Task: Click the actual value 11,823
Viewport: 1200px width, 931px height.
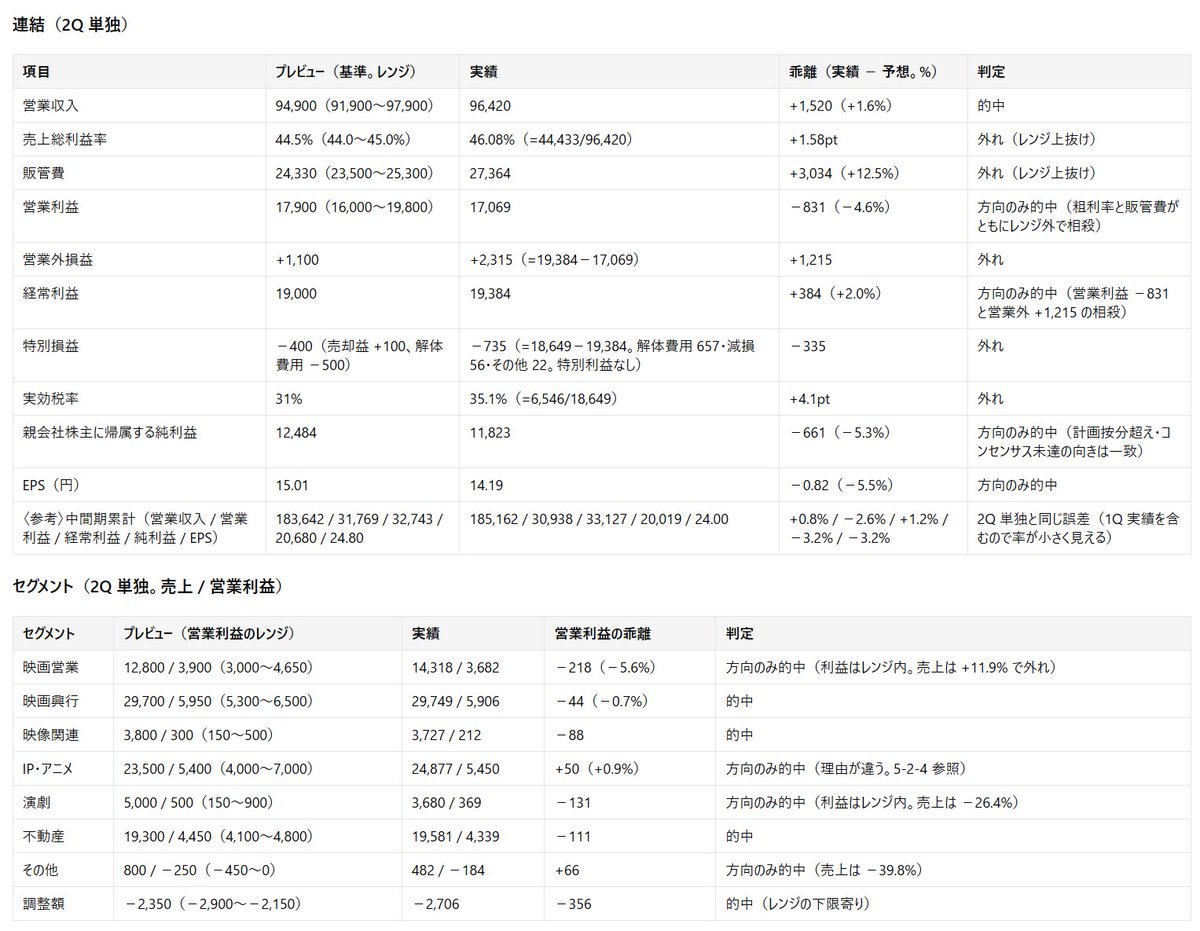Action: [491, 432]
